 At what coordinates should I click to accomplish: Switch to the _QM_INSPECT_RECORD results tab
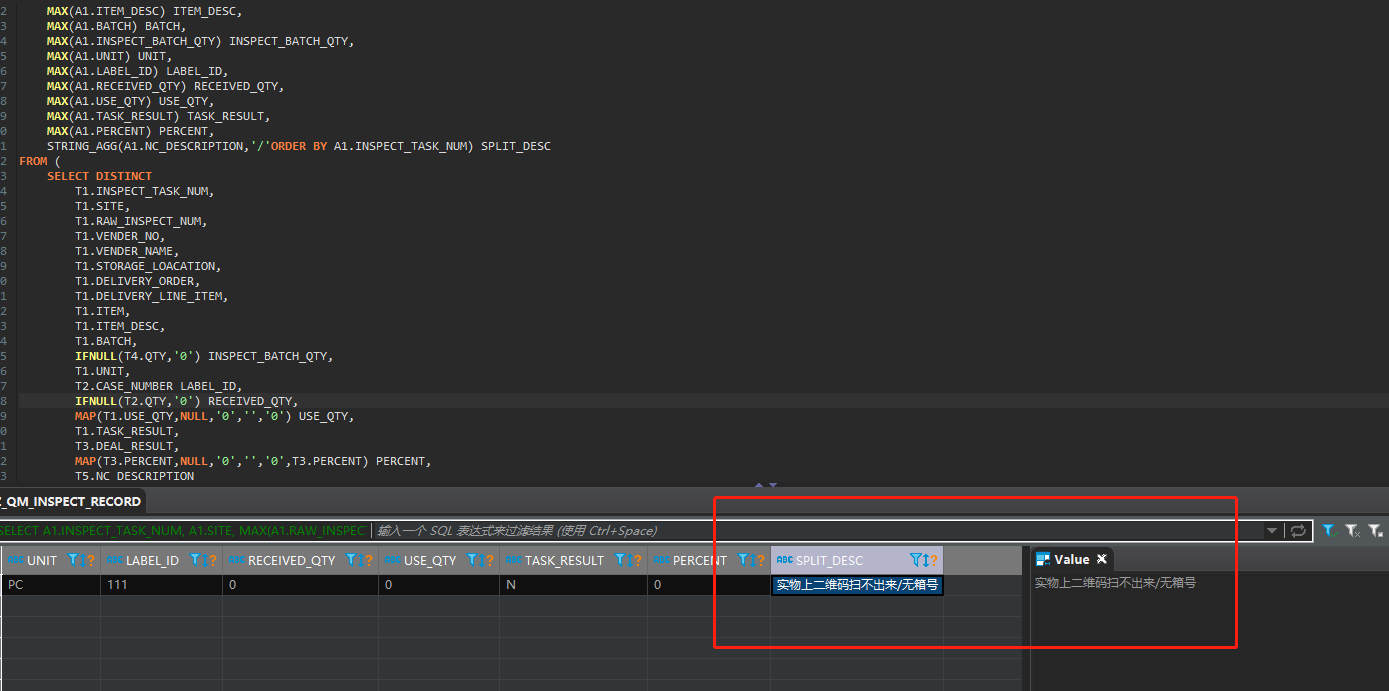click(x=70, y=503)
